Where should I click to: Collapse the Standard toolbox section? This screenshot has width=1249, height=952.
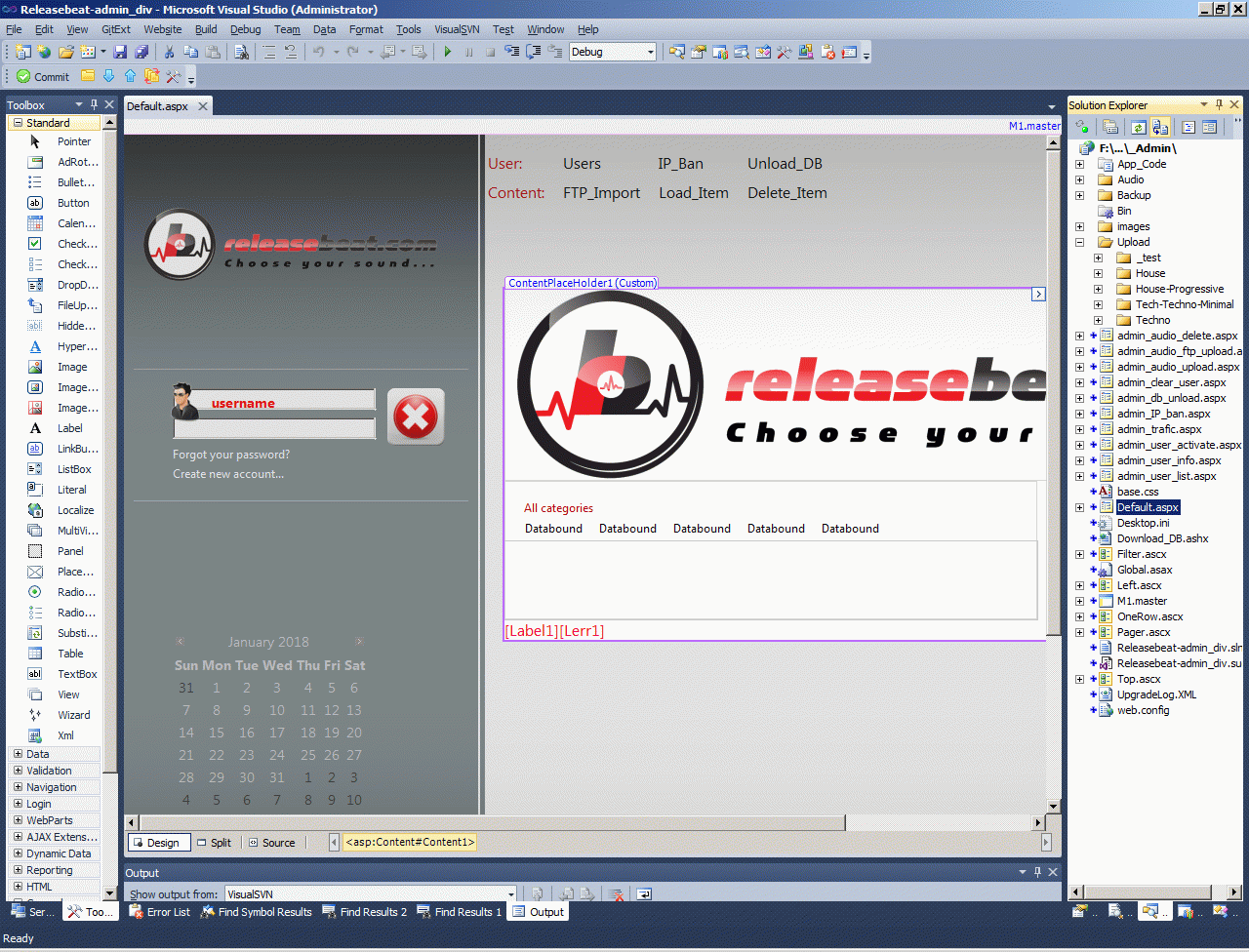pos(18,123)
